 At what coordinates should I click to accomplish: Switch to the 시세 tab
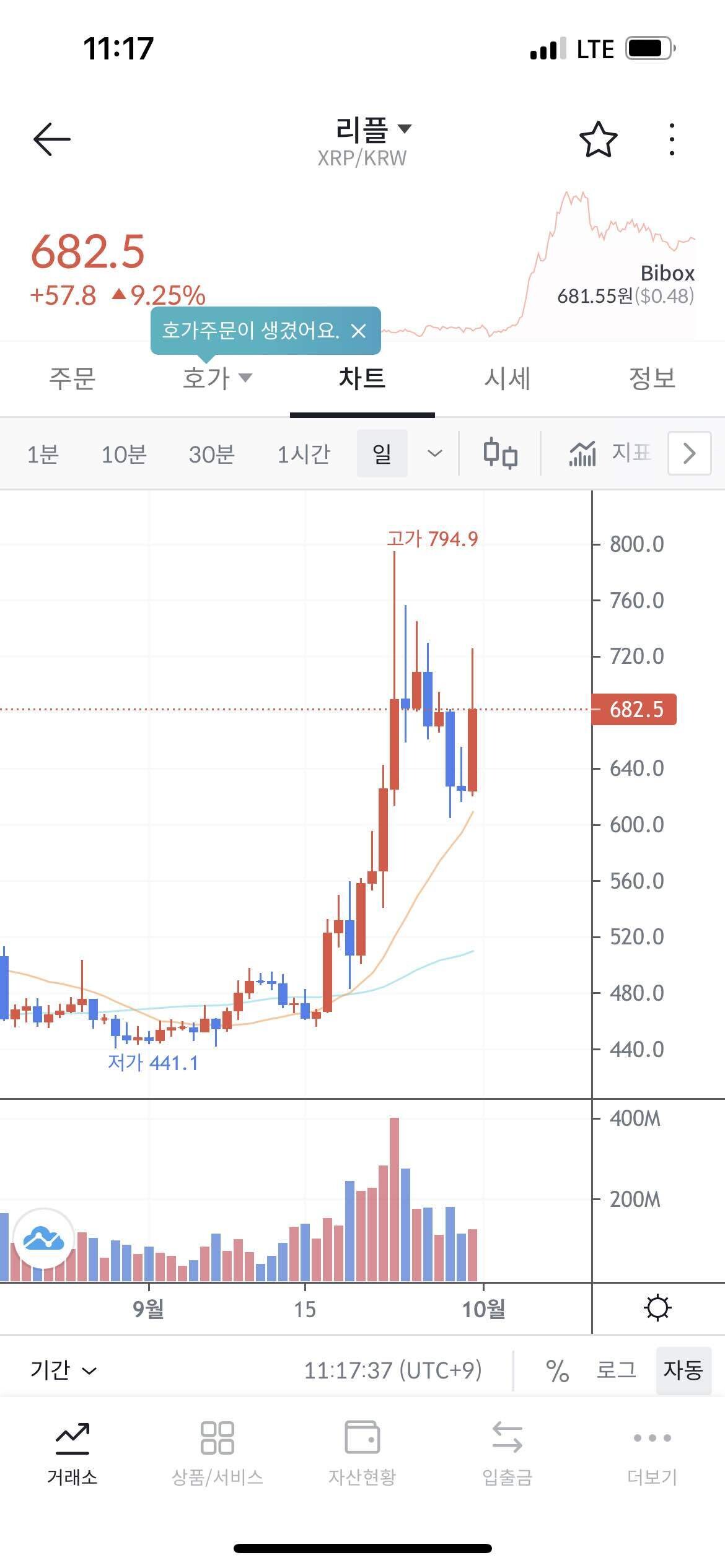click(507, 378)
